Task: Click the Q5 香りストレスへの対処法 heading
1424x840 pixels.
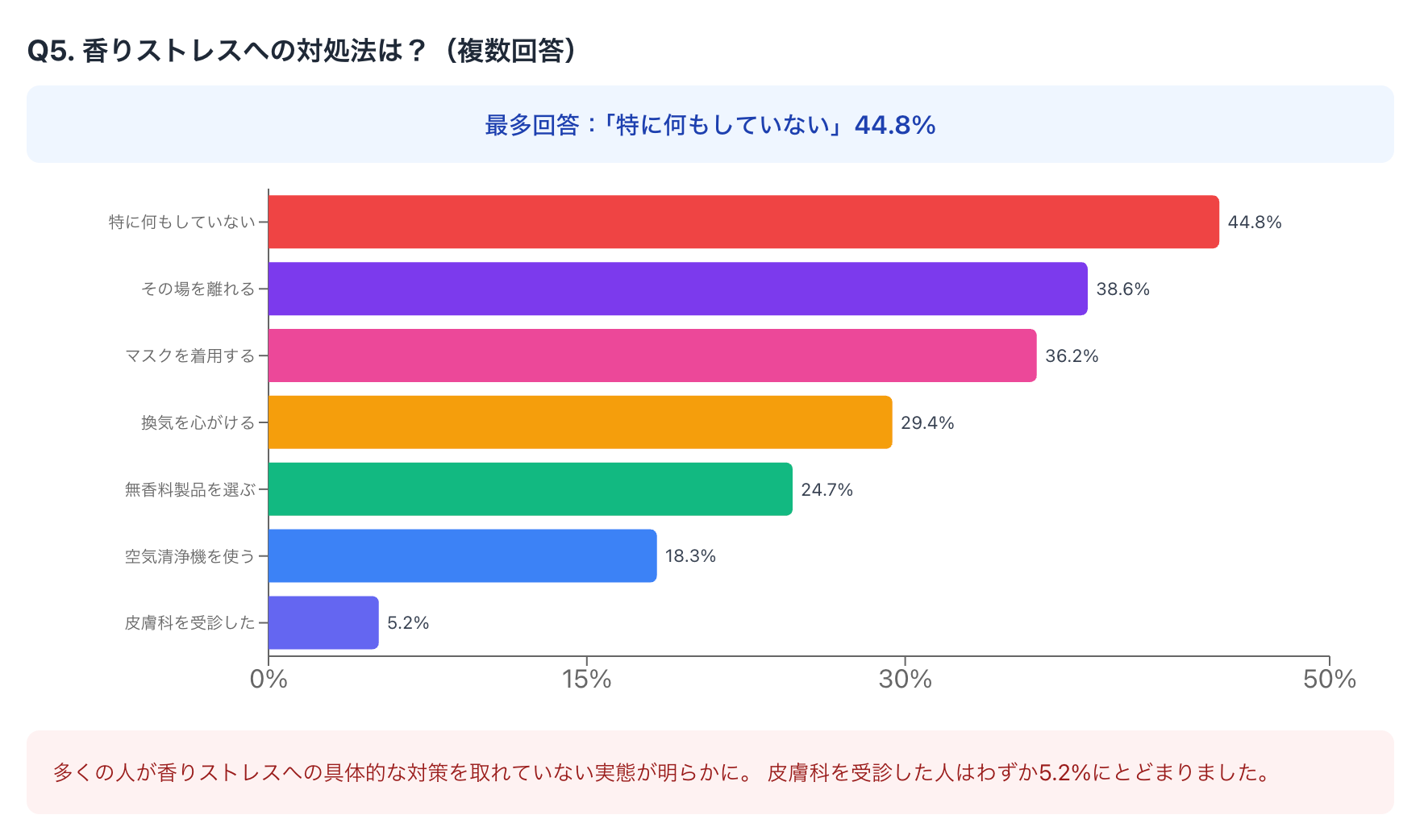Action: tap(302, 51)
